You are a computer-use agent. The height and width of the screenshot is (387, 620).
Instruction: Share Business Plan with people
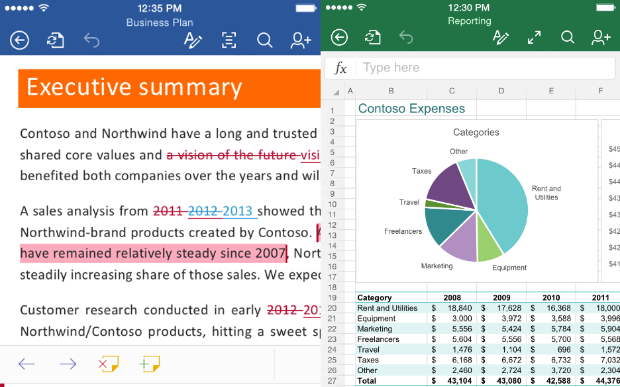[301, 40]
